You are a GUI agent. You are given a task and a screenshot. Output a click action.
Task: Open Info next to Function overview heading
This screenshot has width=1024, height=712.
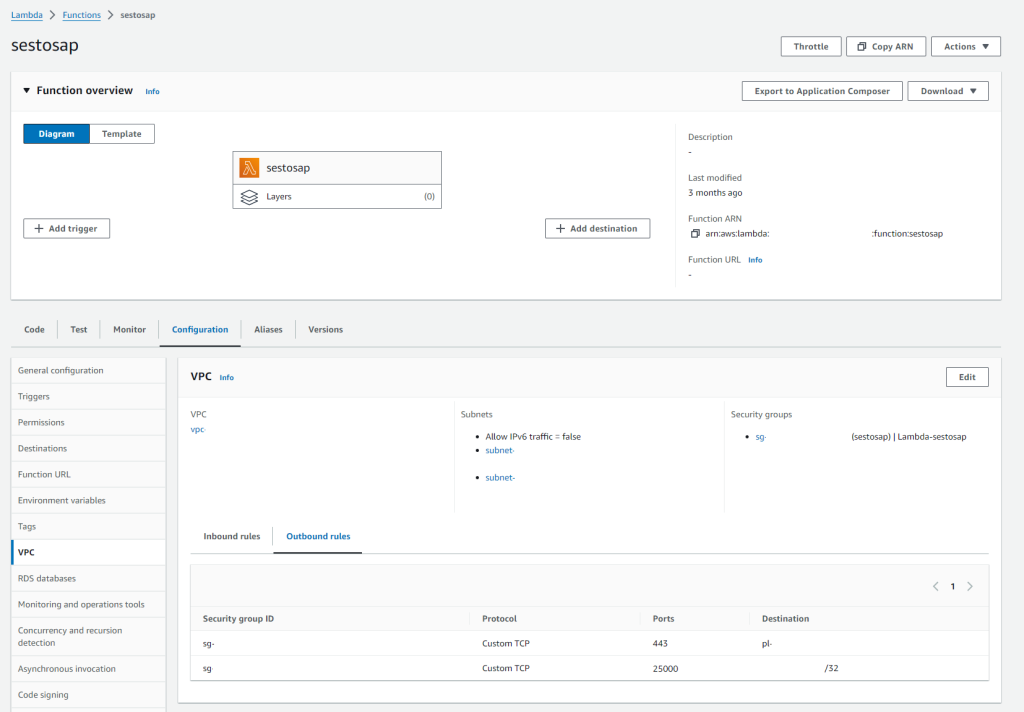click(x=152, y=91)
